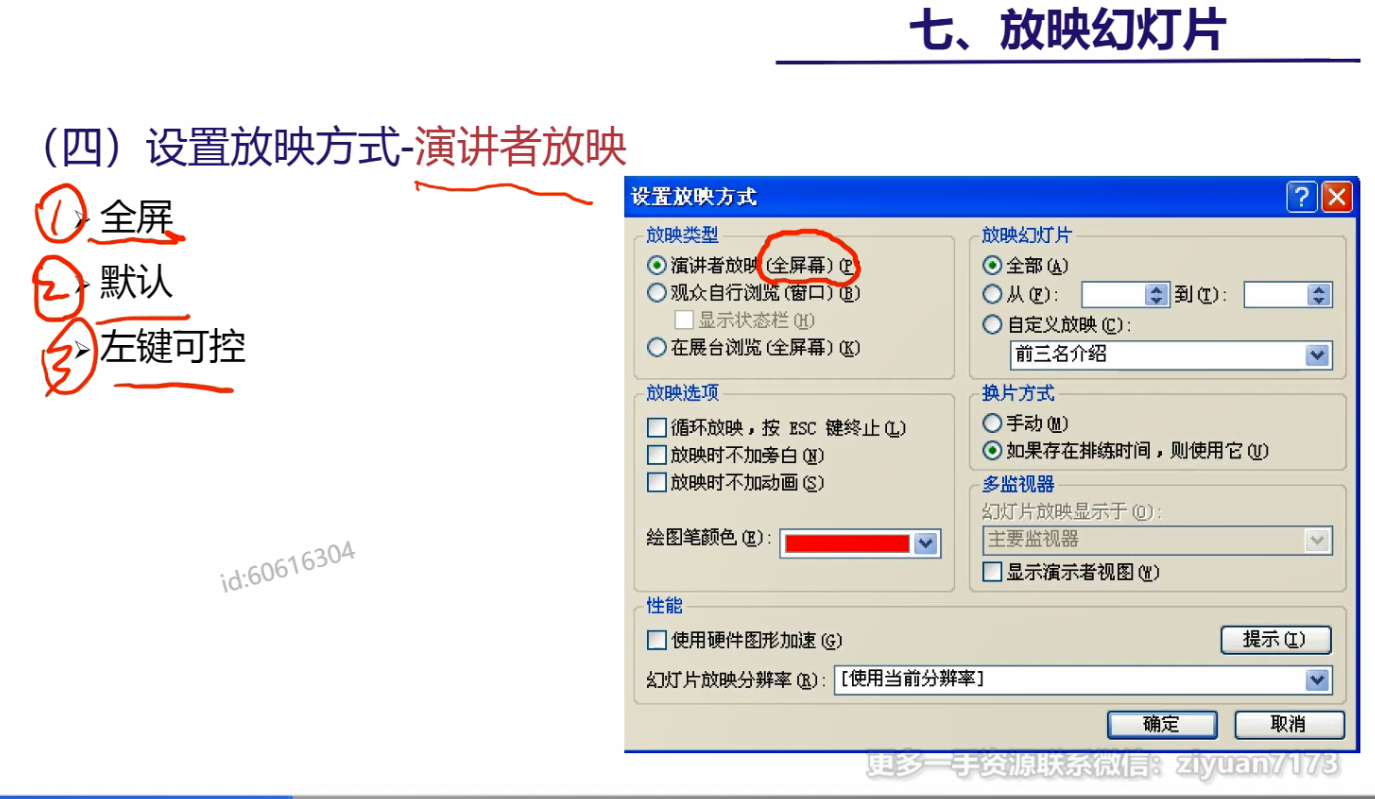Screen dimensions: 1375x799
Task: Enable 循环放映,按 ESC 键终止 checkbox
Action: click(657, 428)
